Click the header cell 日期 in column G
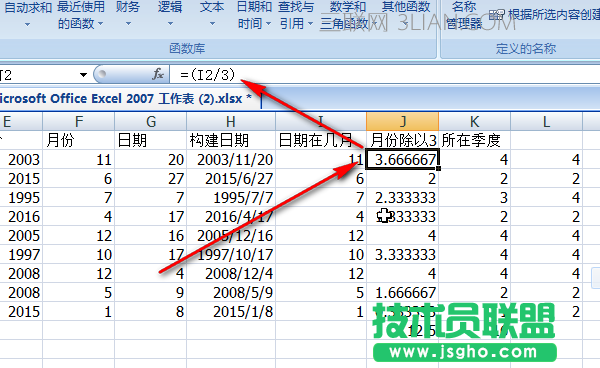The image size is (600, 368). click(150, 140)
